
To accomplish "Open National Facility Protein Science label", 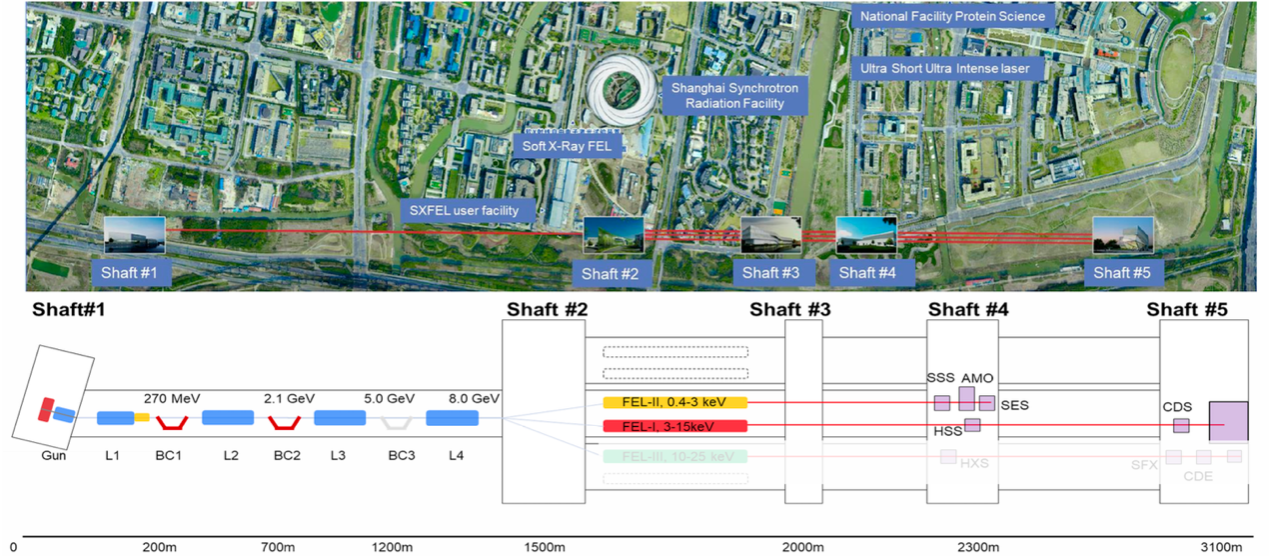I will point(950,16).
